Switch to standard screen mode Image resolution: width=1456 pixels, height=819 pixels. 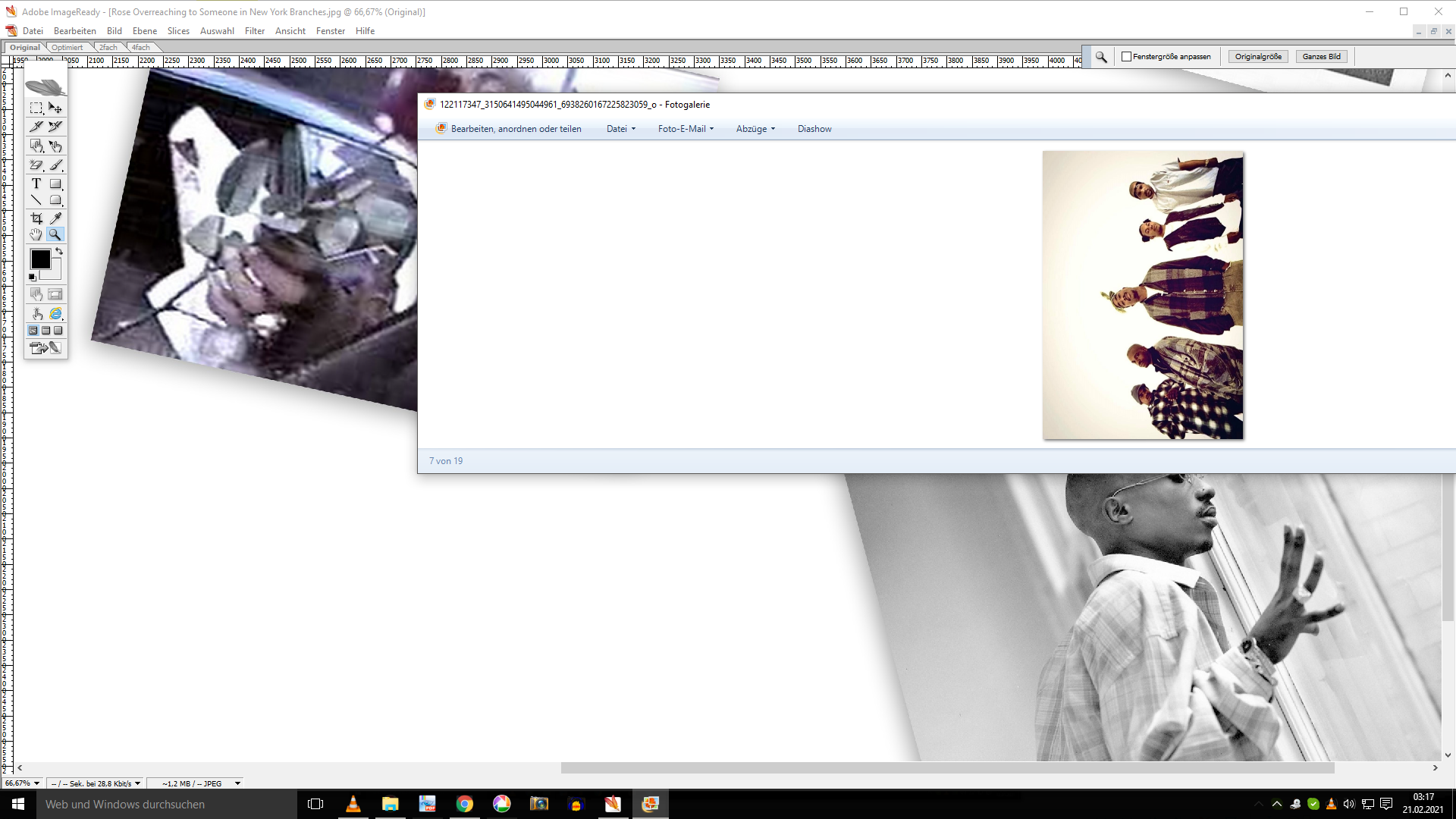coord(33,331)
